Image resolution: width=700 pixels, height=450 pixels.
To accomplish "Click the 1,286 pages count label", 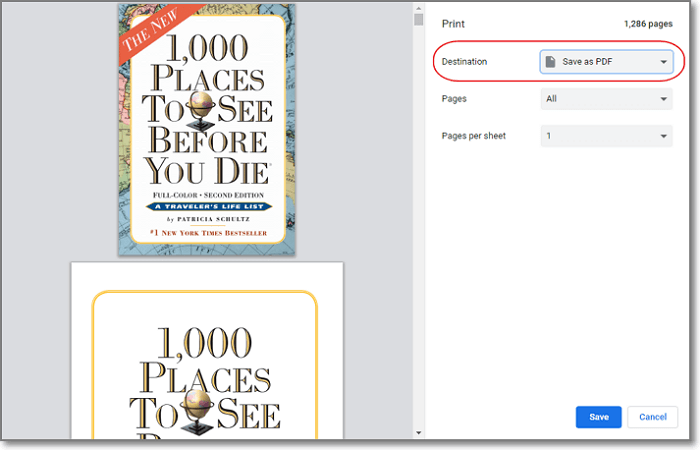I will [646, 23].
